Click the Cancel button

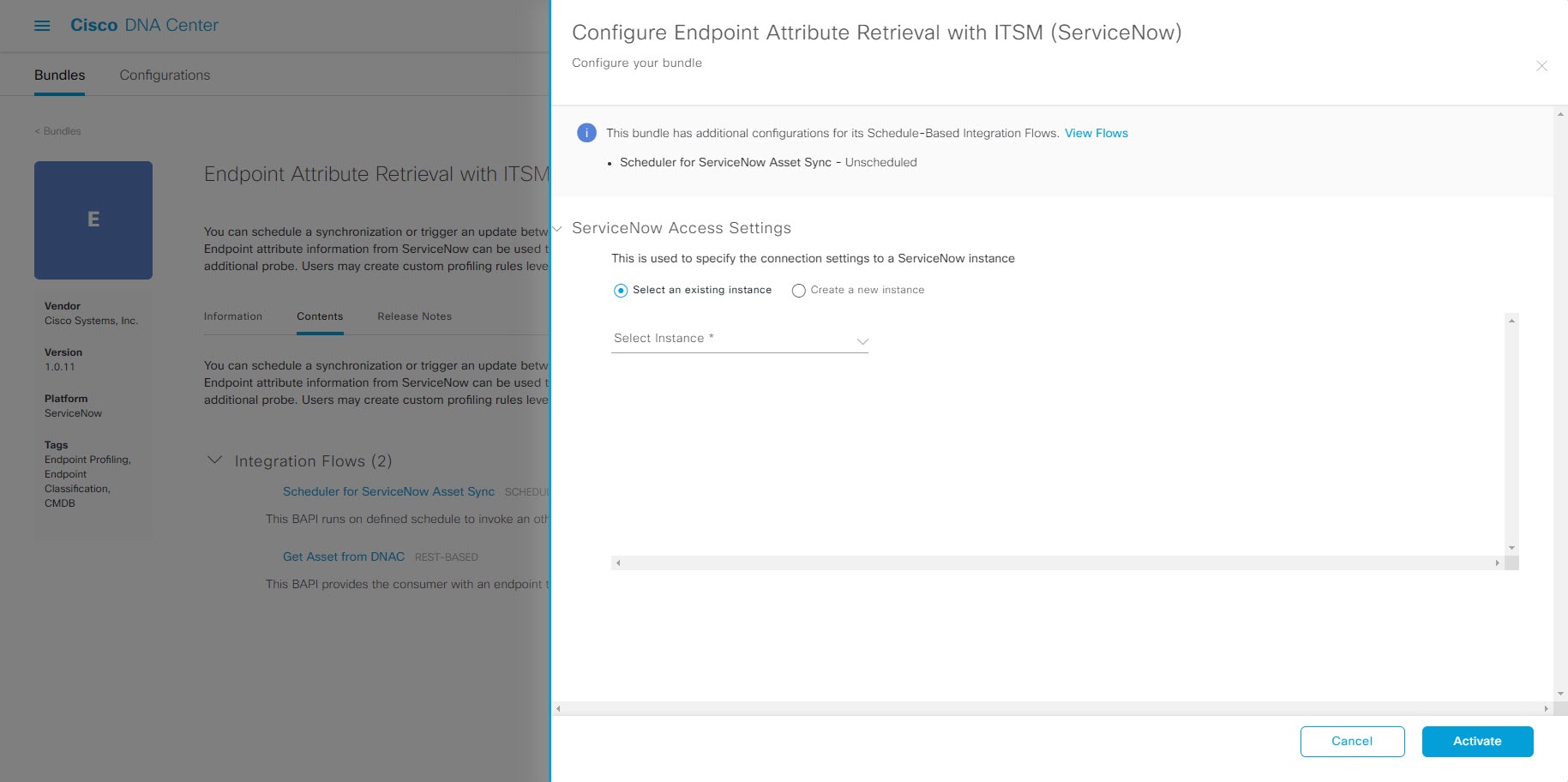point(1352,742)
